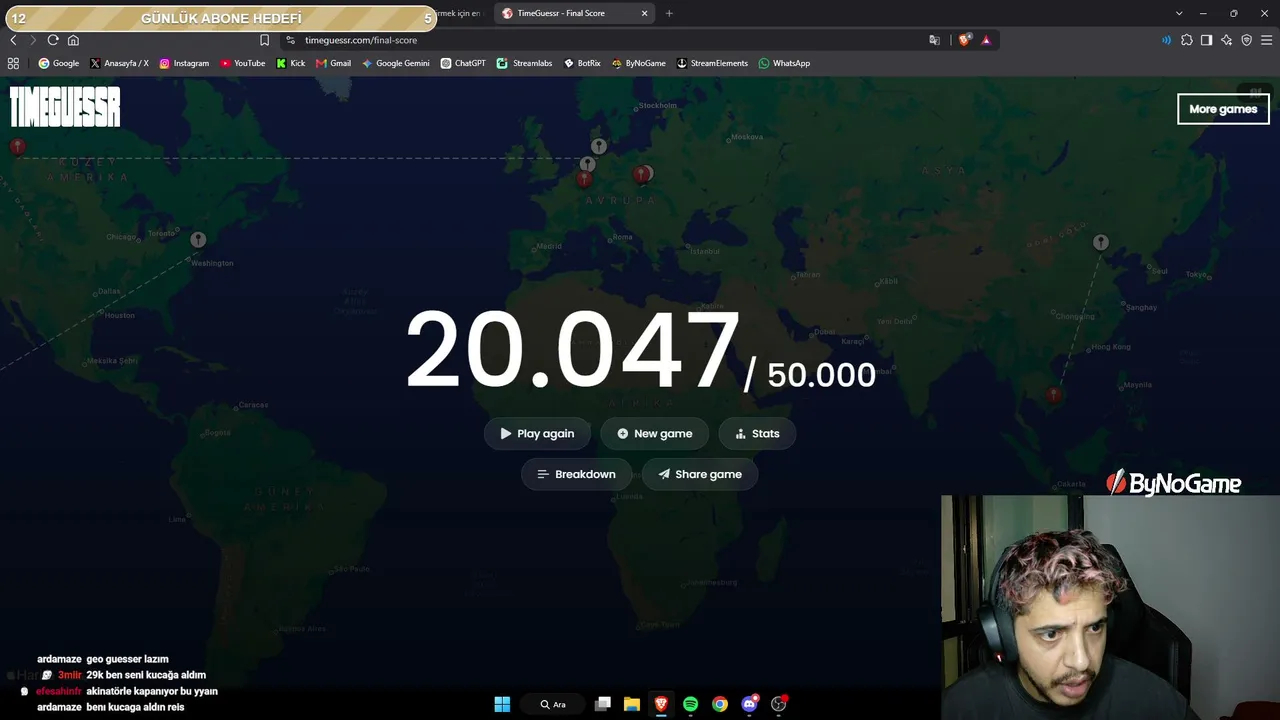The height and width of the screenshot is (720, 1280).
Task: Toggle the browser sidebar panel icon
Action: click(x=1206, y=40)
